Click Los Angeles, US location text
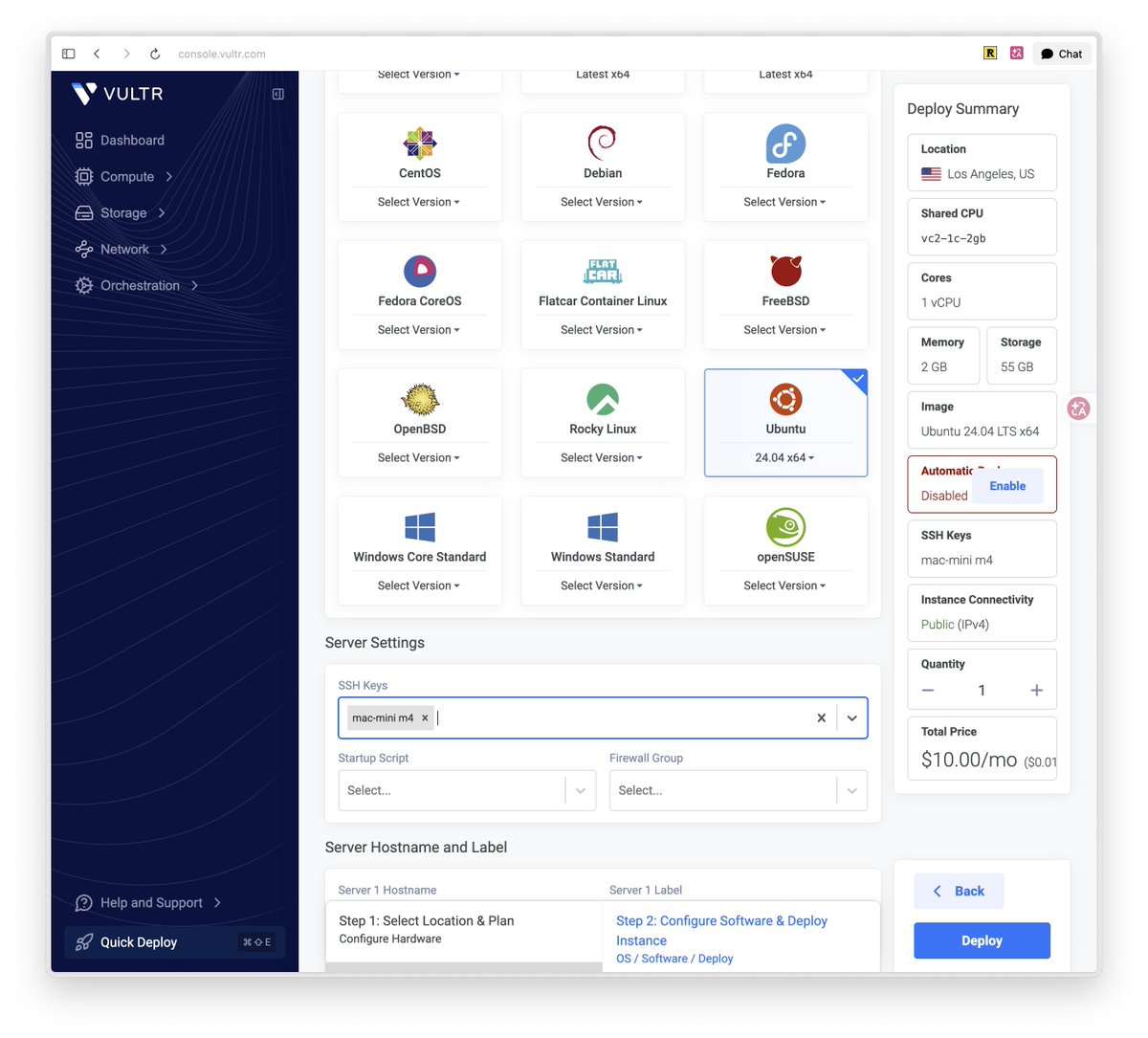Screen dimensions: 1148x1038 click(x=990, y=174)
